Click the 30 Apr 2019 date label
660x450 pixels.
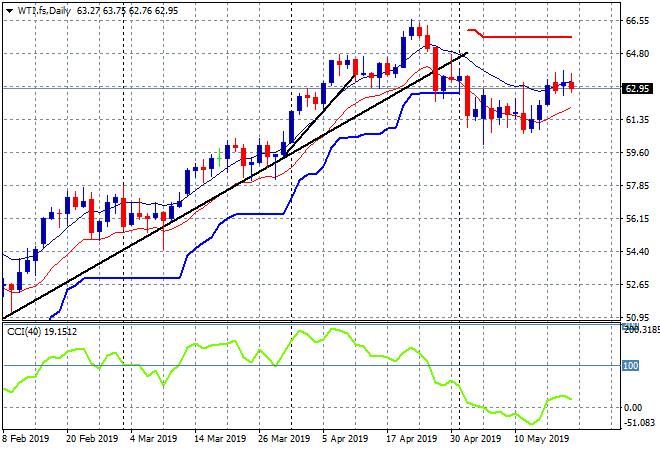click(x=476, y=439)
